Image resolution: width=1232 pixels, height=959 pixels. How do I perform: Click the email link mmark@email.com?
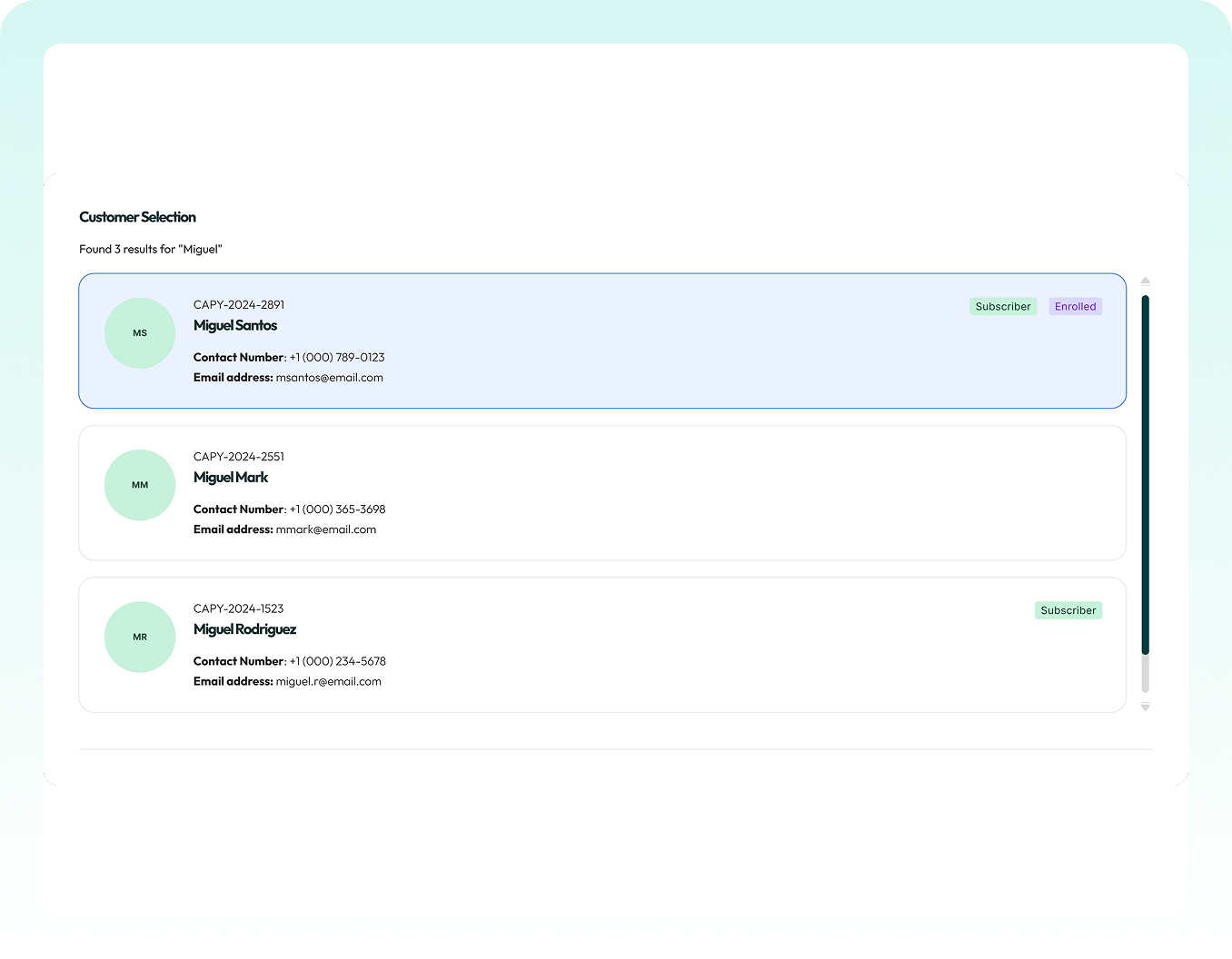pyautogui.click(x=325, y=529)
